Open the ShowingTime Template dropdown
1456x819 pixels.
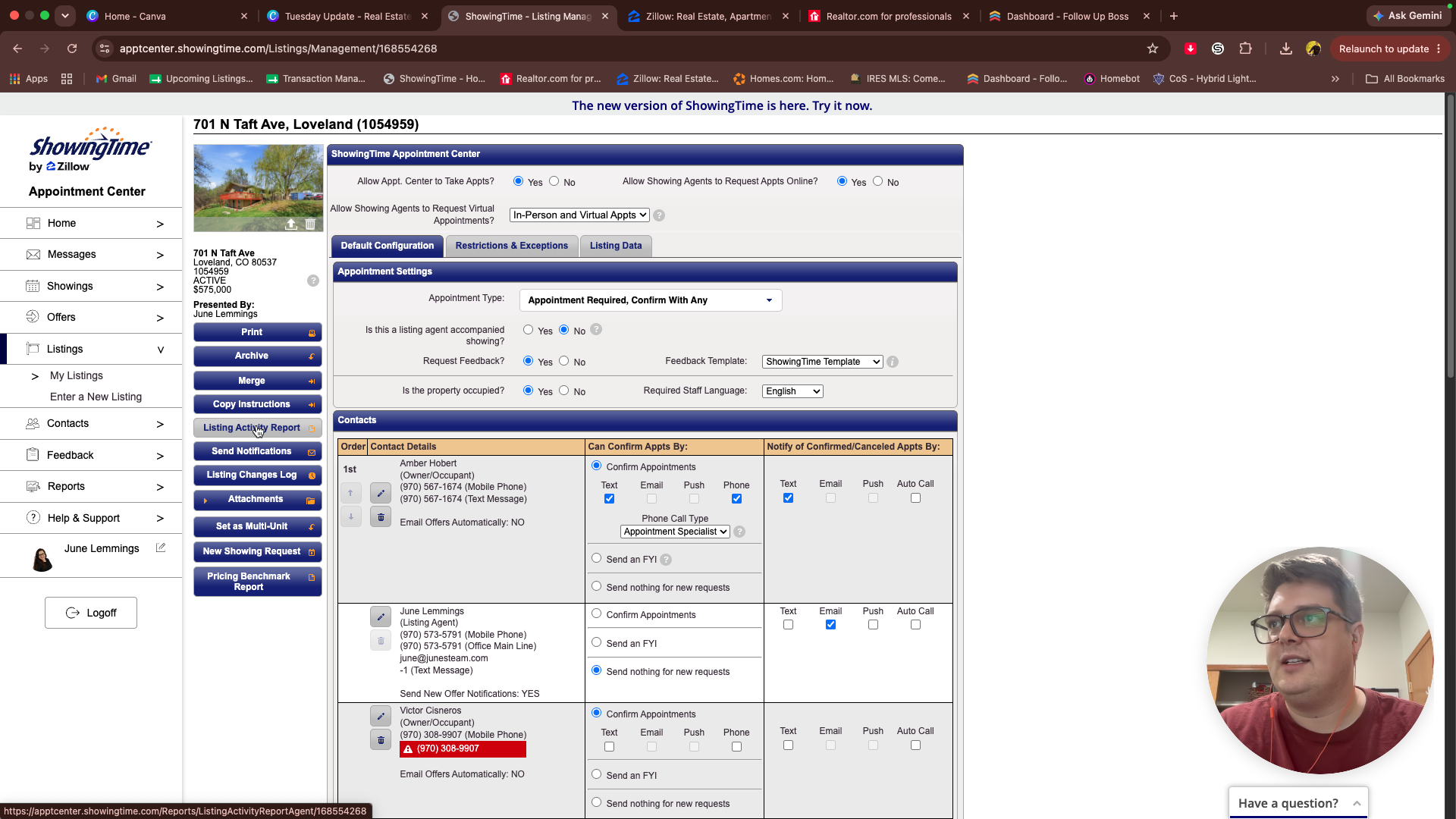coord(823,362)
